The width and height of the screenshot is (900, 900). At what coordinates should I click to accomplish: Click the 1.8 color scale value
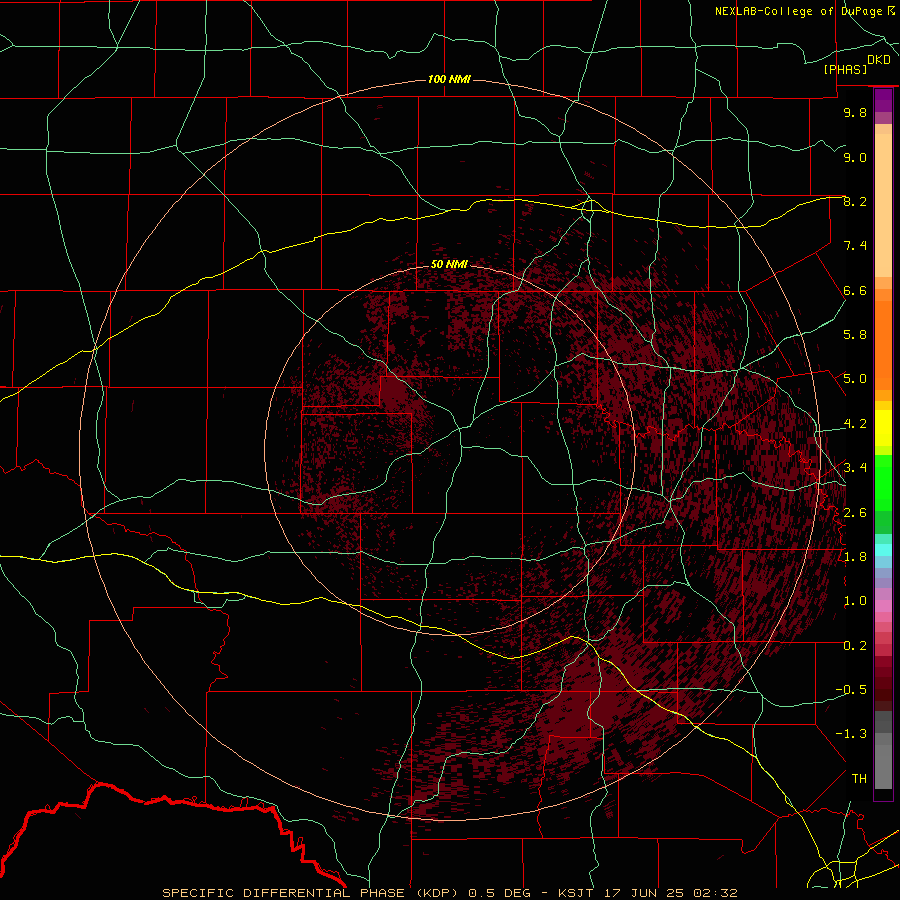pos(855,557)
